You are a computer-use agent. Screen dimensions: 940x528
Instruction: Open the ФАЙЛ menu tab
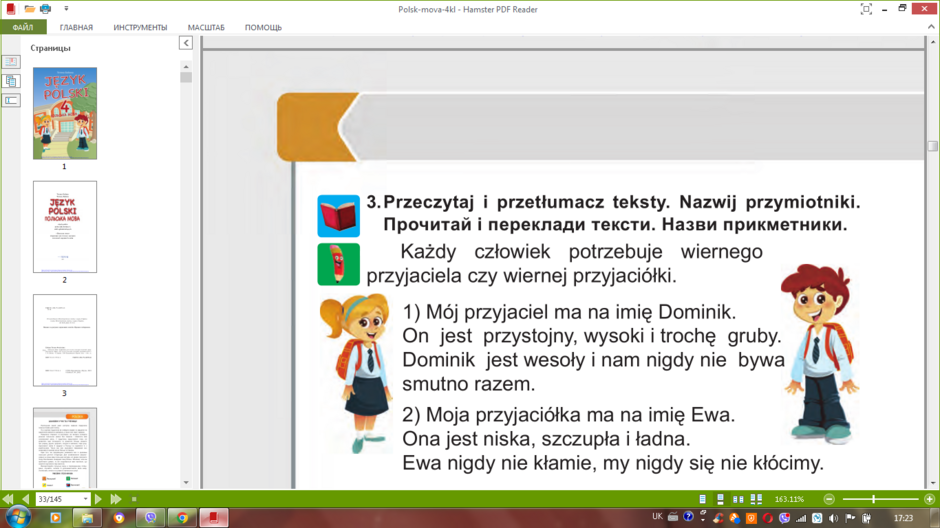23,27
